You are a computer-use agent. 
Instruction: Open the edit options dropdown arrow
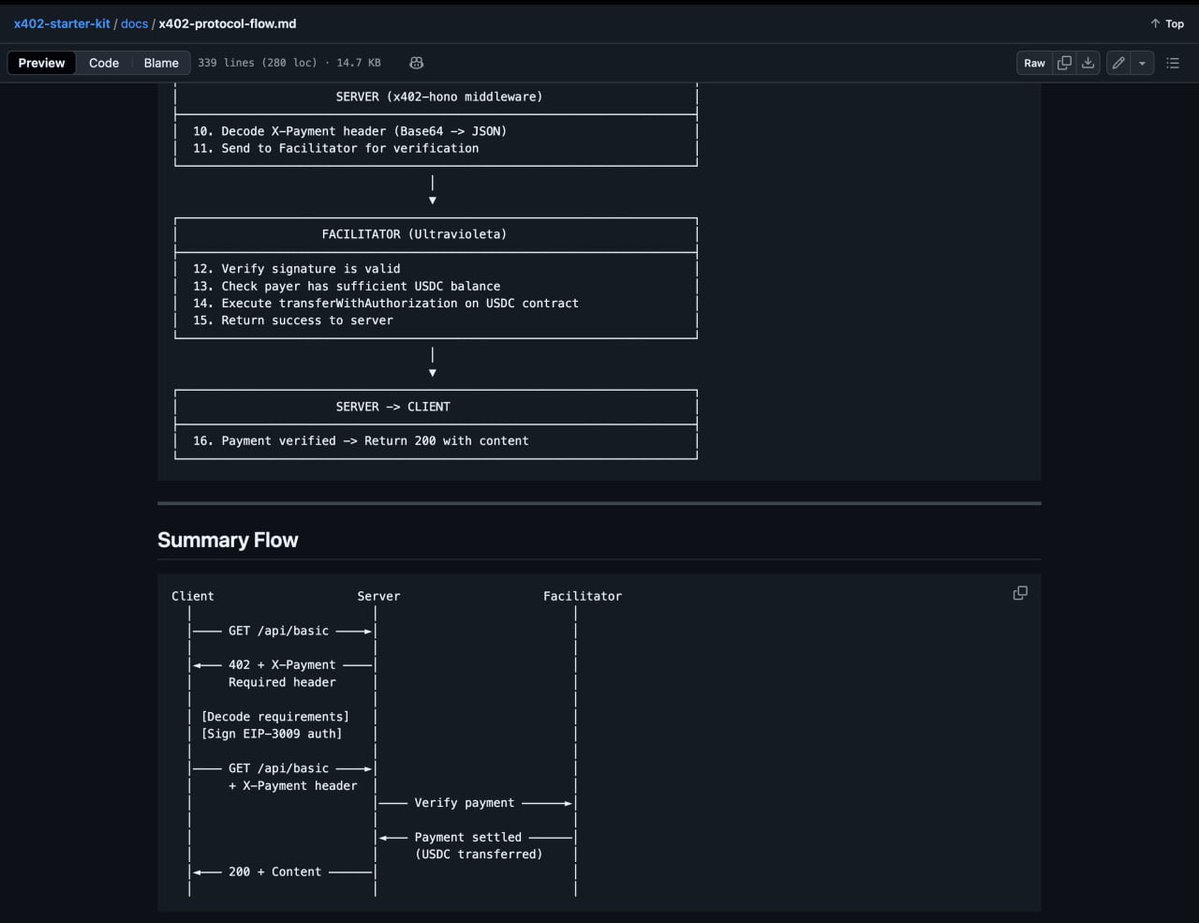pos(1141,62)
